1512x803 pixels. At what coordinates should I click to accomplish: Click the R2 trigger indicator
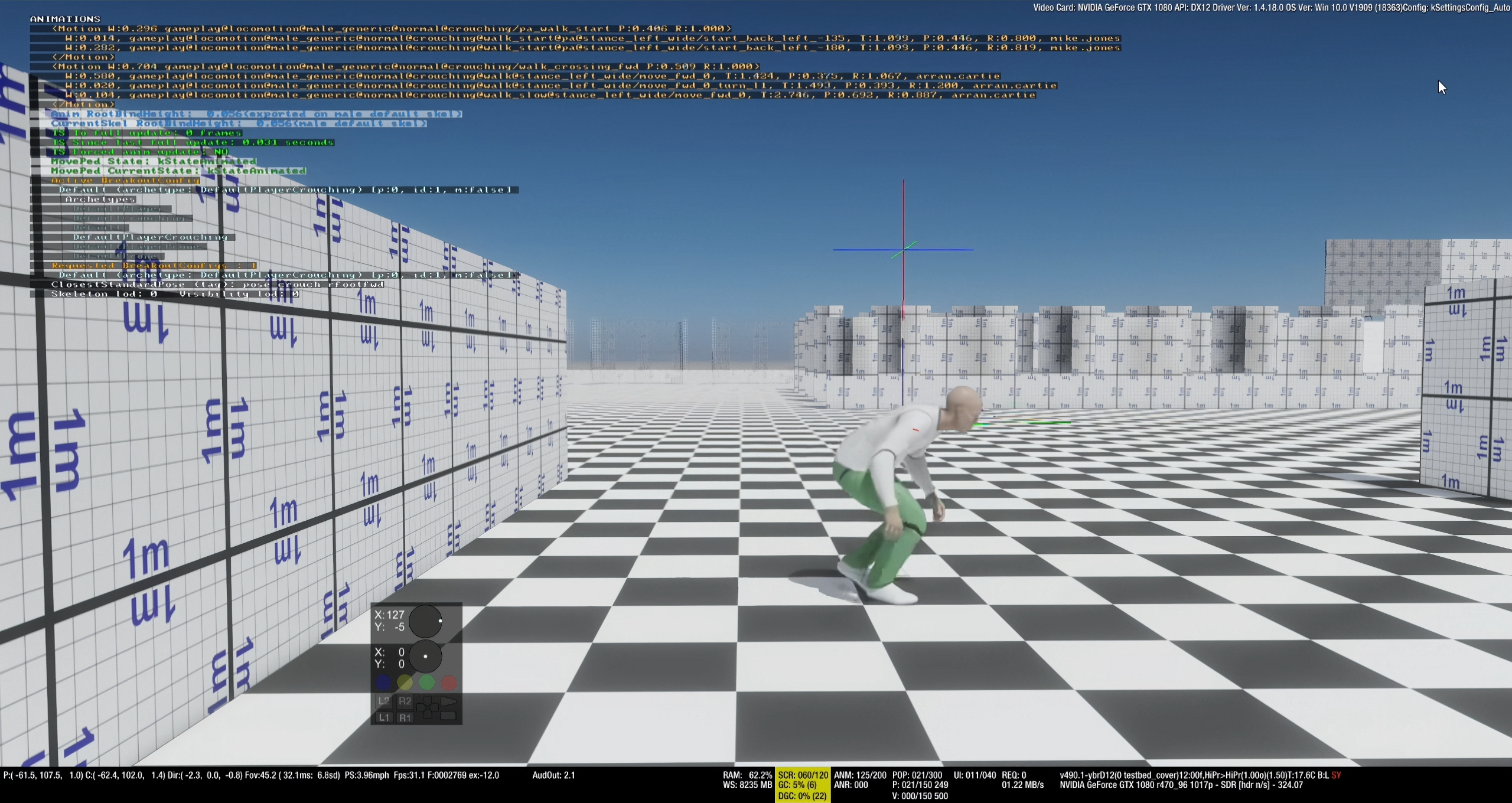[405, 701]
